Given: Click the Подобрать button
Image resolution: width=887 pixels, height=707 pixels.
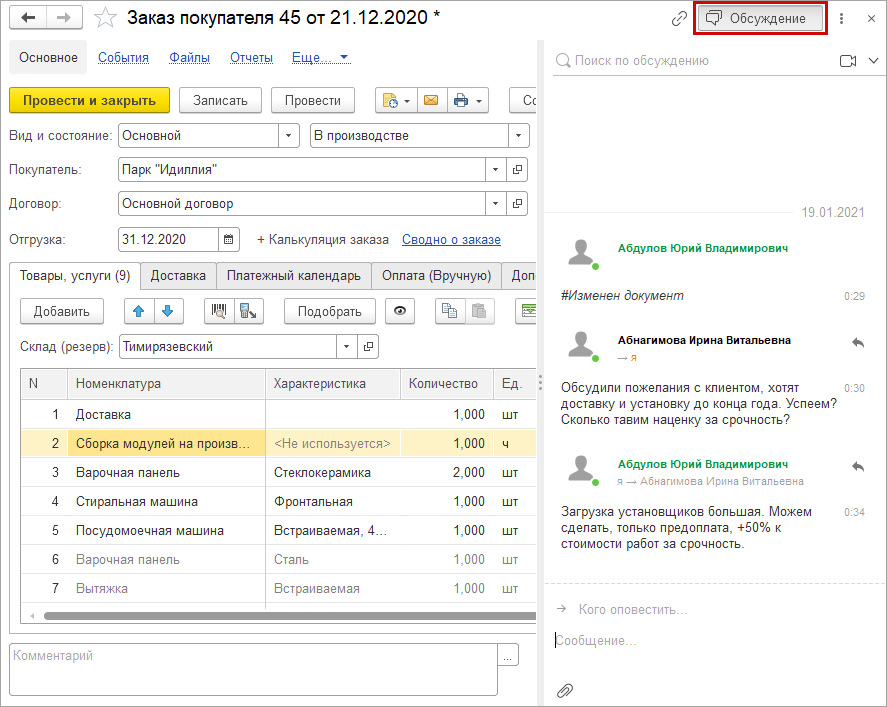Looking at the screenshot, I should (330, 311).
